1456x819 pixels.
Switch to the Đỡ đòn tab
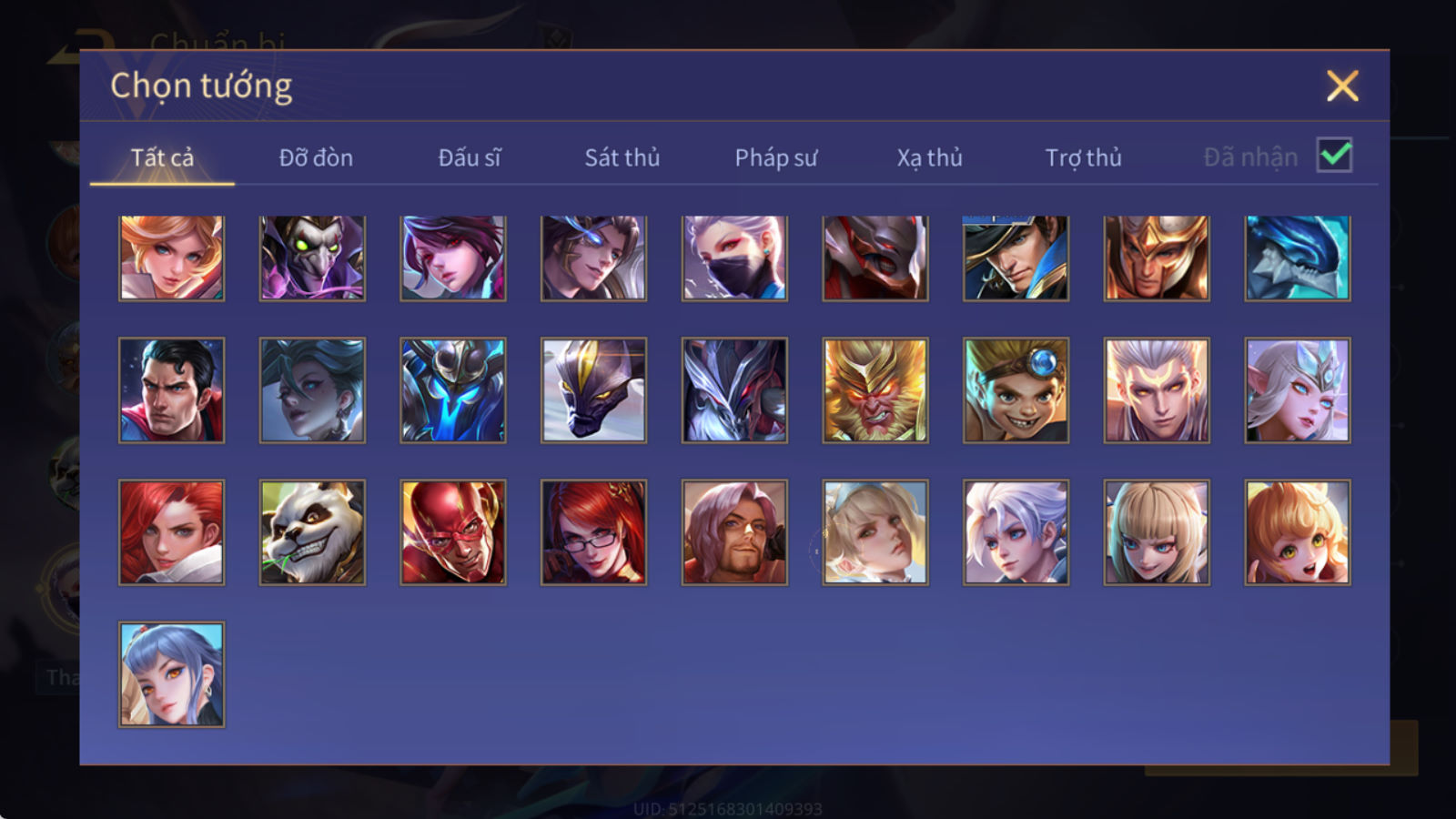pyautogui.click(x=316, y=157)
